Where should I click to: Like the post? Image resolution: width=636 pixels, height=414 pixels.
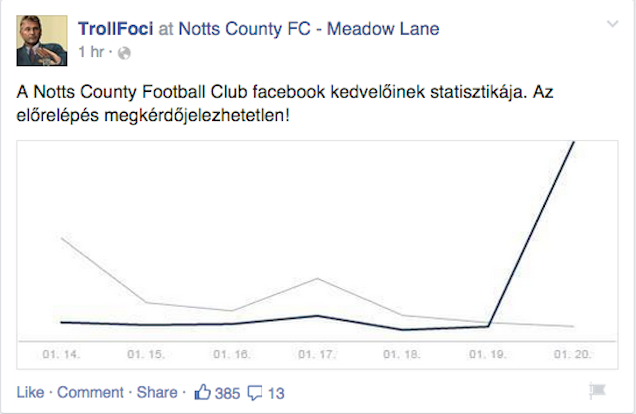click(x=30, y=393)
